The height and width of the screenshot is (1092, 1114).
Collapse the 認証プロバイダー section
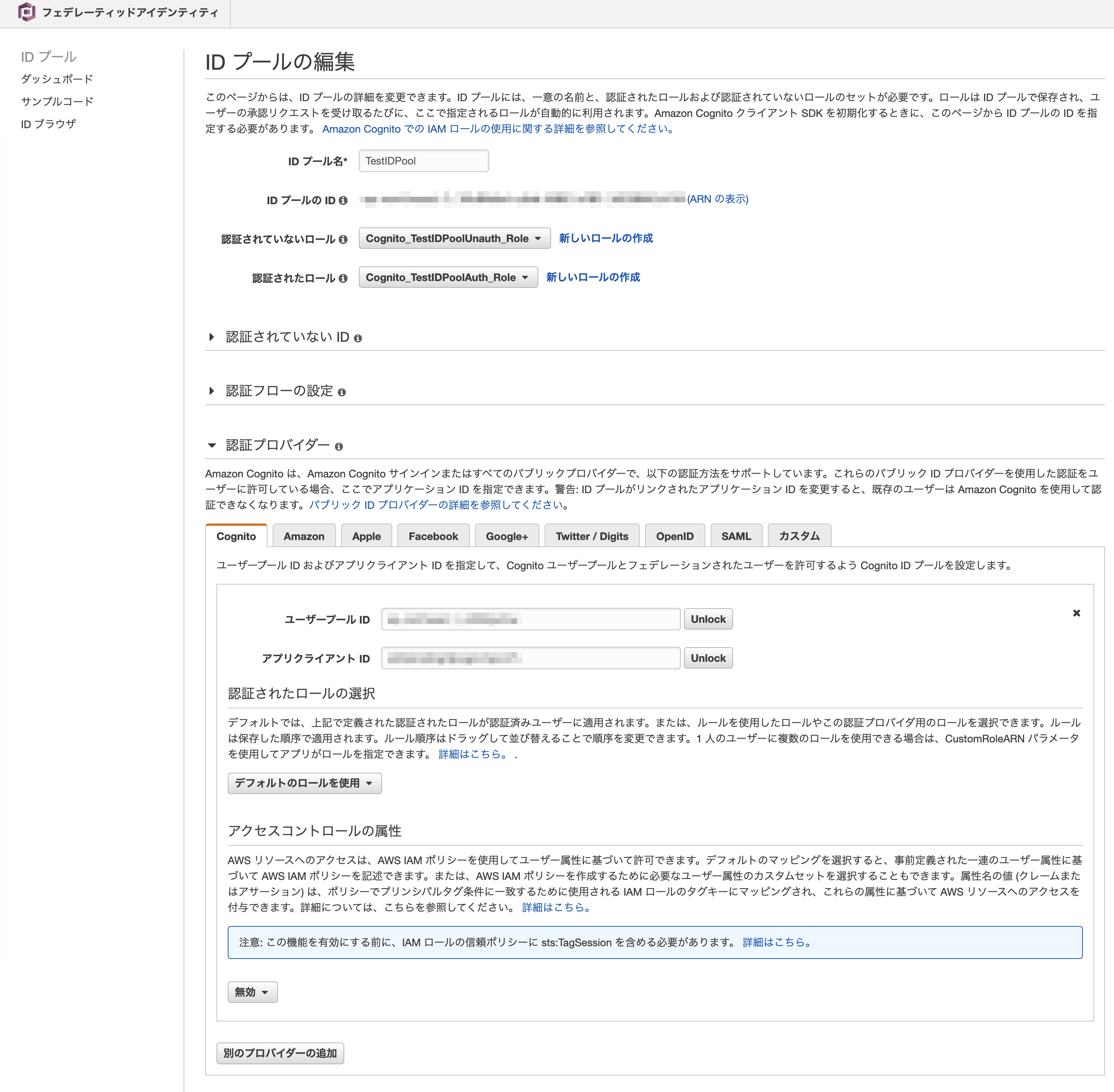pyautogui.click(x=212, y=445)
